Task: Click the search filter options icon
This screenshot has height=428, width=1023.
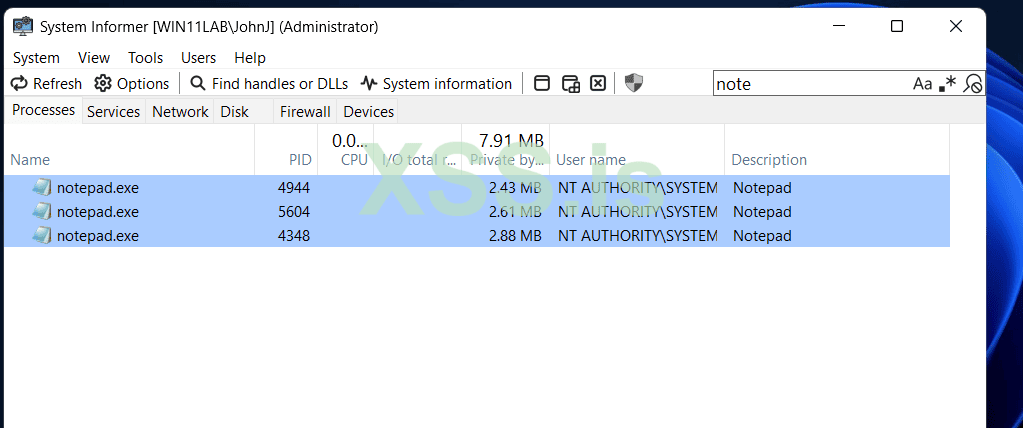Action: pyautogui.click(x=973, y=84)
